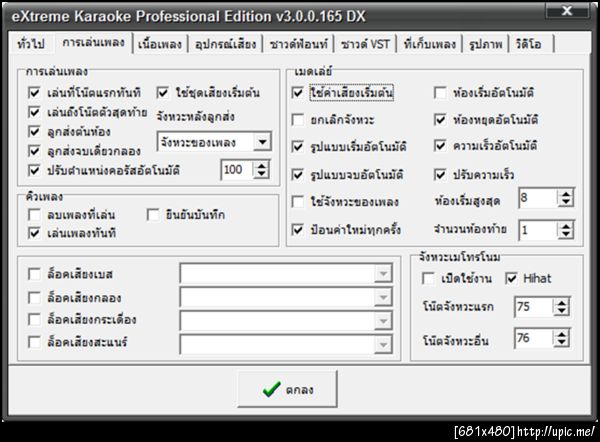Increase โน็ตจังหวะแรก with up arrow
The height and width of the screenshot is (442, 600).
coord(561,303)
